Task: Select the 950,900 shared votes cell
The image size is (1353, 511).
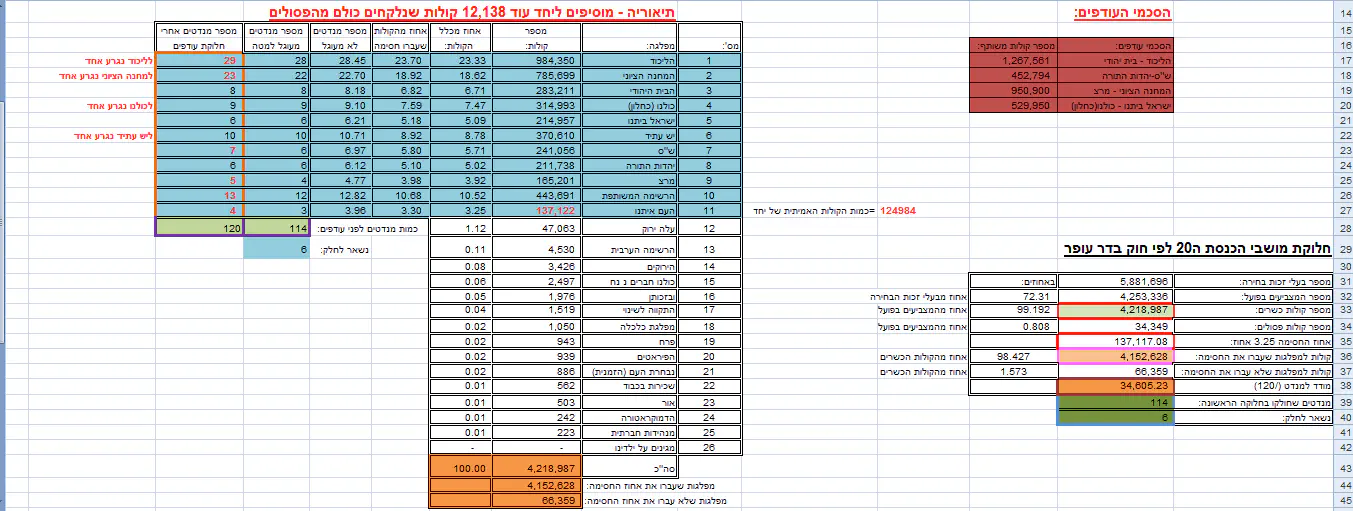Action: [1013, 90]
